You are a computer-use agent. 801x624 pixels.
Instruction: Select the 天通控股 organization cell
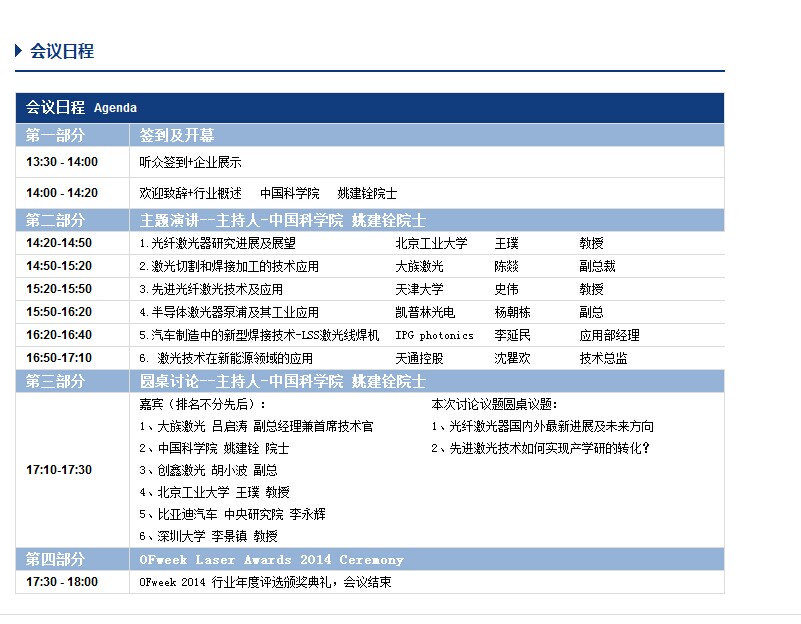point(419,358)
